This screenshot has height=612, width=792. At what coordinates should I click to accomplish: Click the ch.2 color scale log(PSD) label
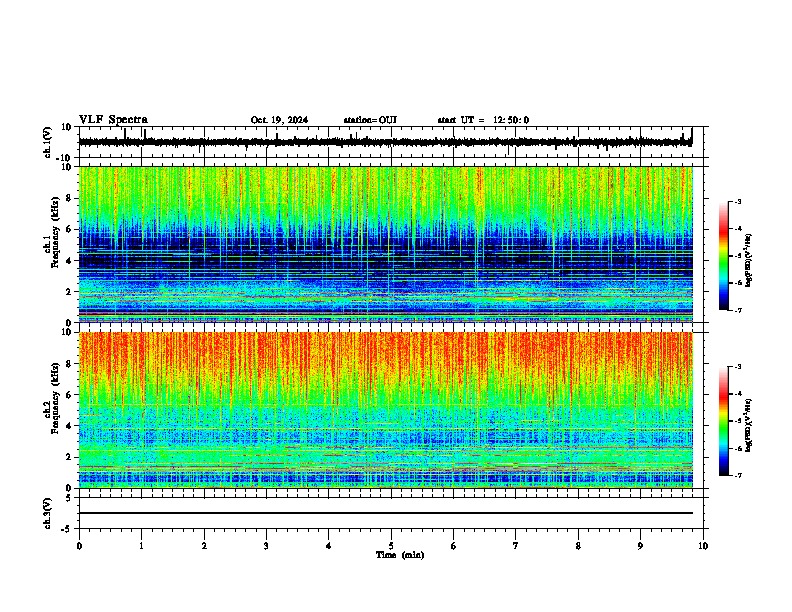pos(749,425)
